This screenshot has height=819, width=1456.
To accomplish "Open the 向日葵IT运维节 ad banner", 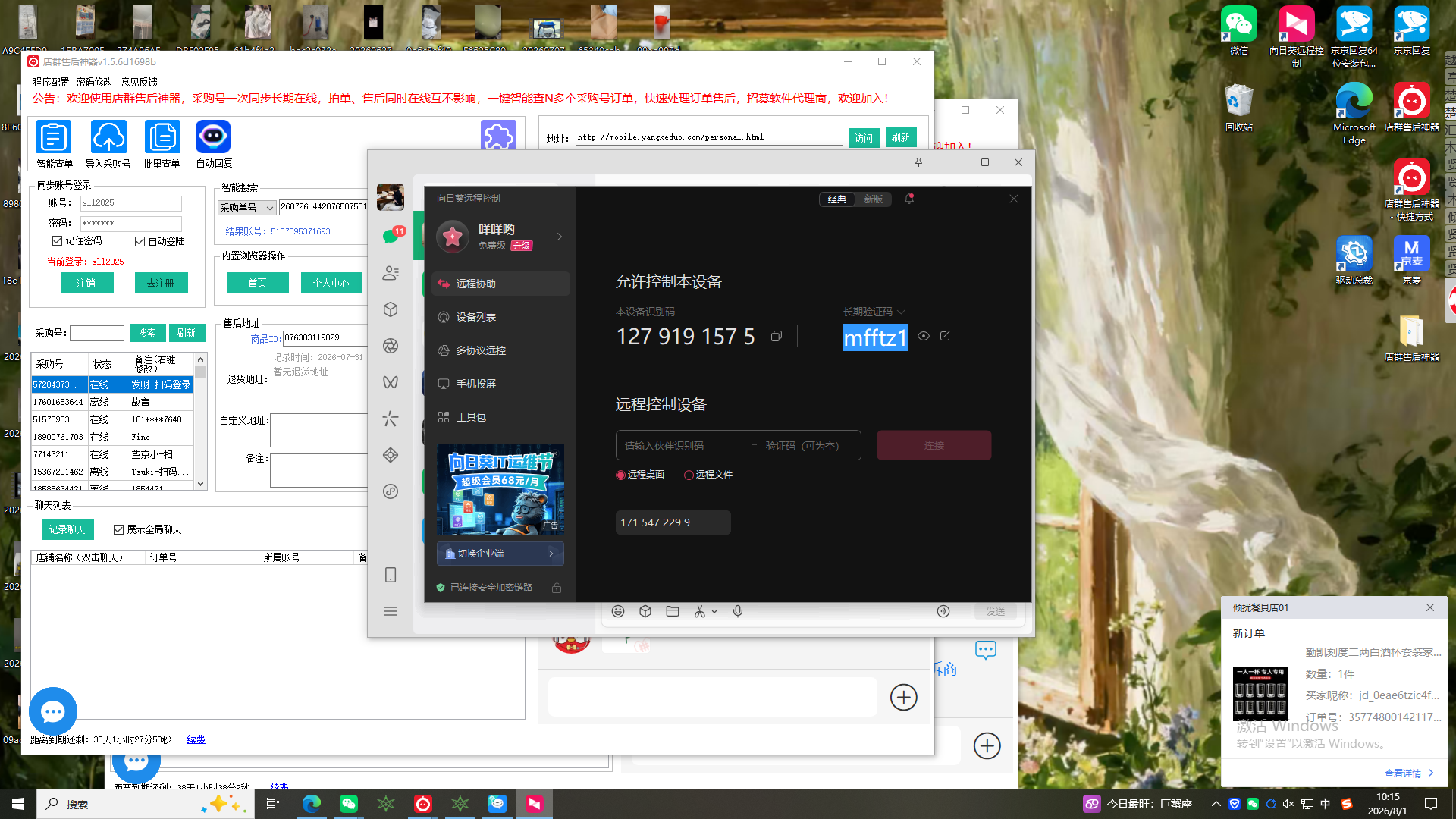I will coord(500,490).
